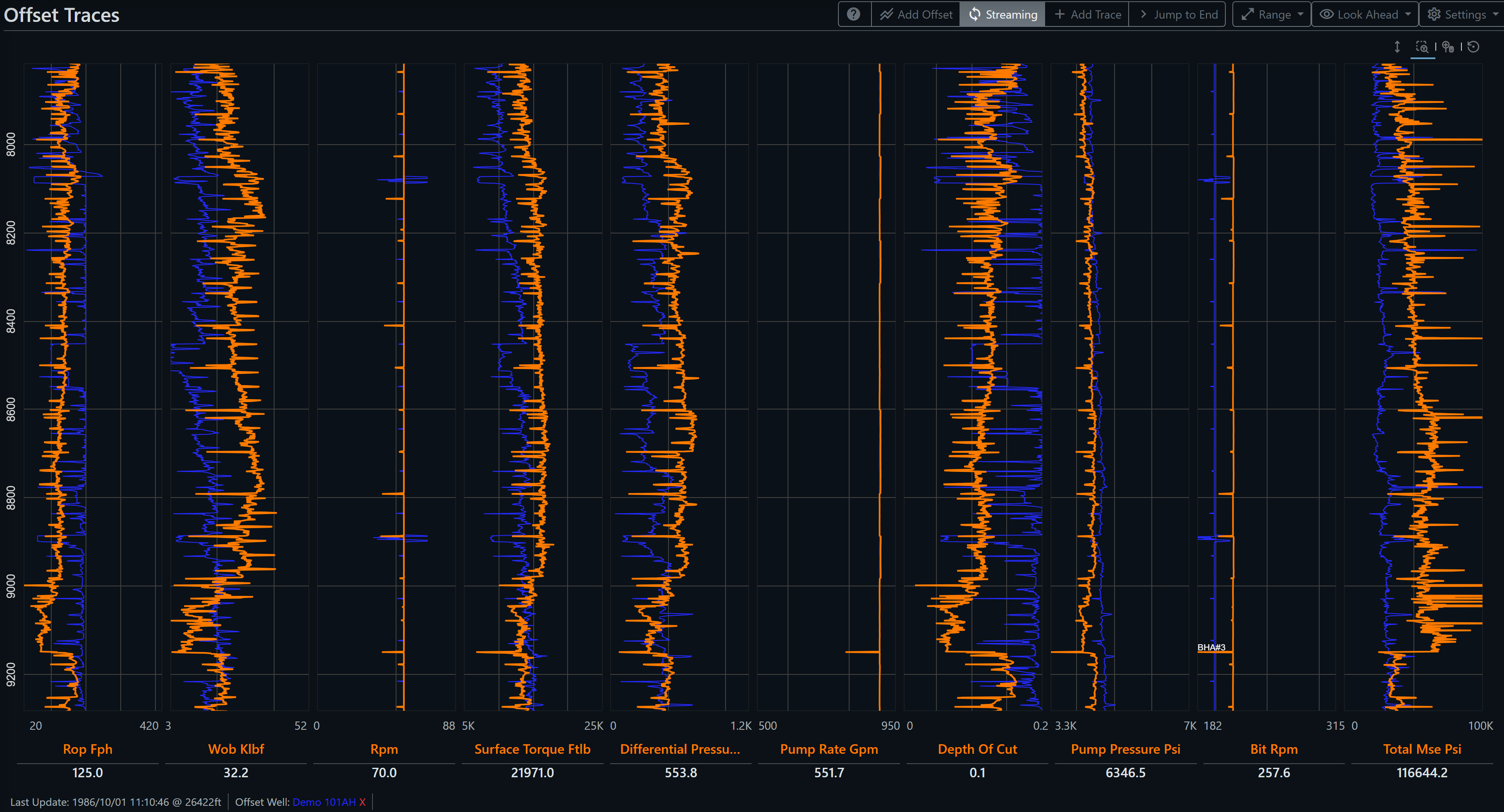Click the reset zoom icon
Screen dimensions: 1504x812
point(1474,47)
